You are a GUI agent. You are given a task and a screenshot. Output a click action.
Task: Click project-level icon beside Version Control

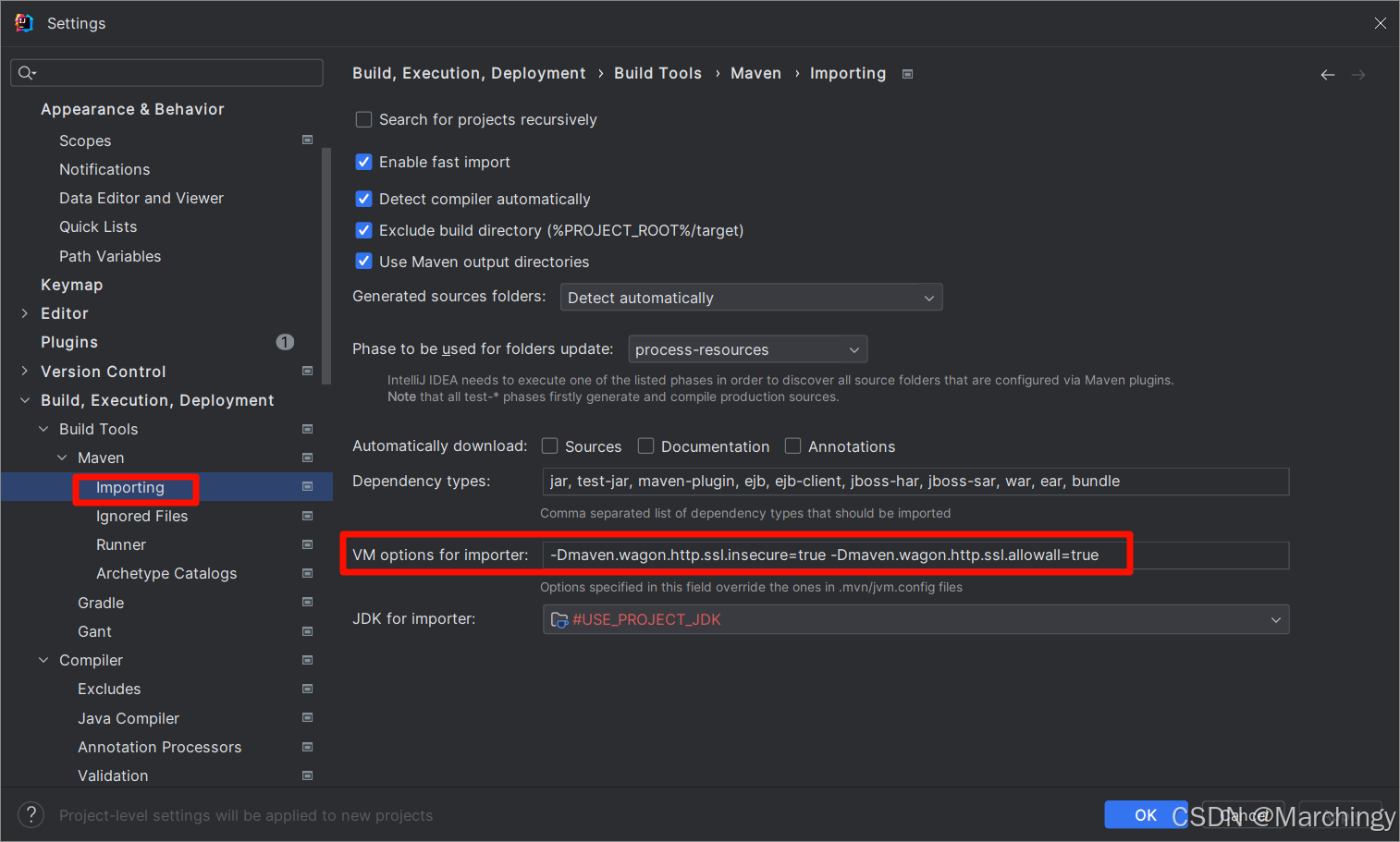[x=308, y=372]
